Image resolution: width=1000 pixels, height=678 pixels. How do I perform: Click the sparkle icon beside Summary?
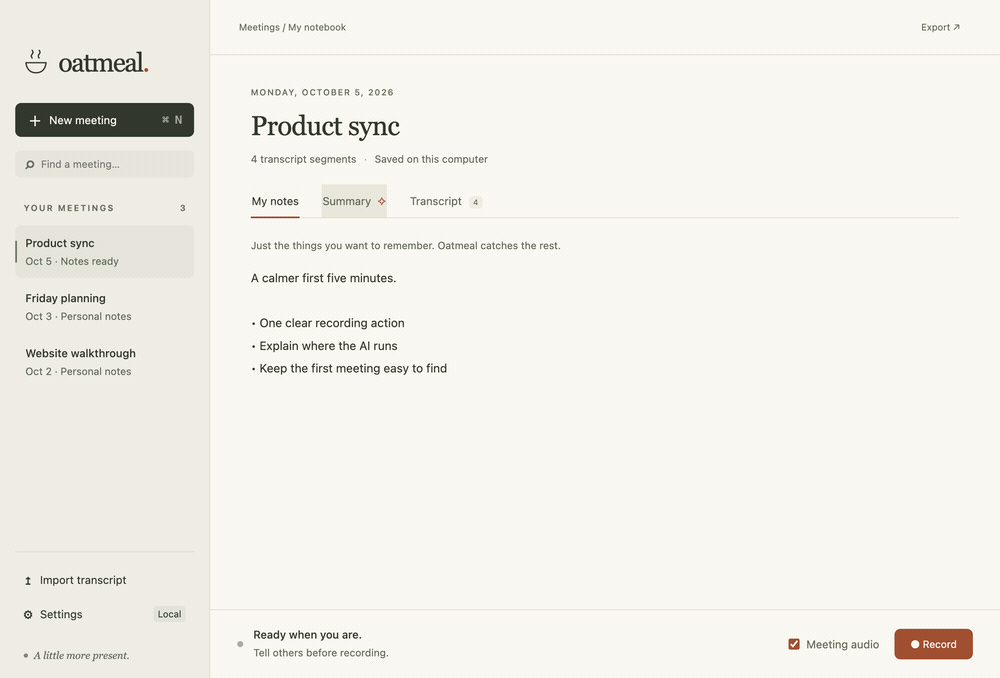coord(381,202)
